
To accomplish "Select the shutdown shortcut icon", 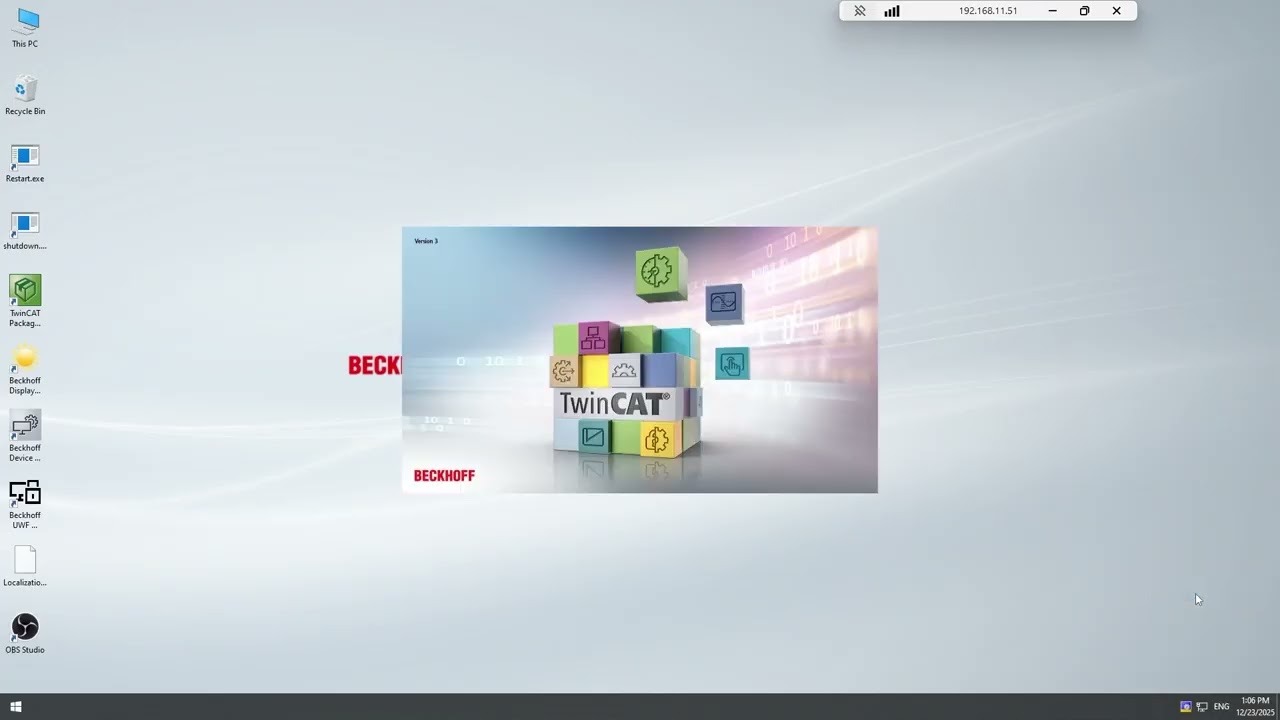I will [x=25, y=231].
